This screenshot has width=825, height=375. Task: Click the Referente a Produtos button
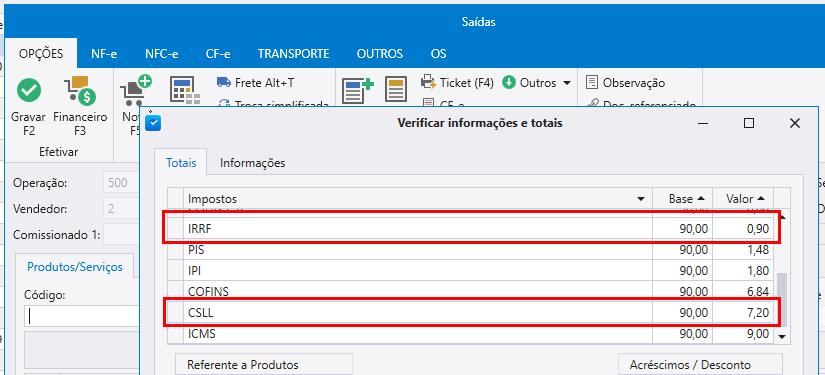click(x=263, y=364)
